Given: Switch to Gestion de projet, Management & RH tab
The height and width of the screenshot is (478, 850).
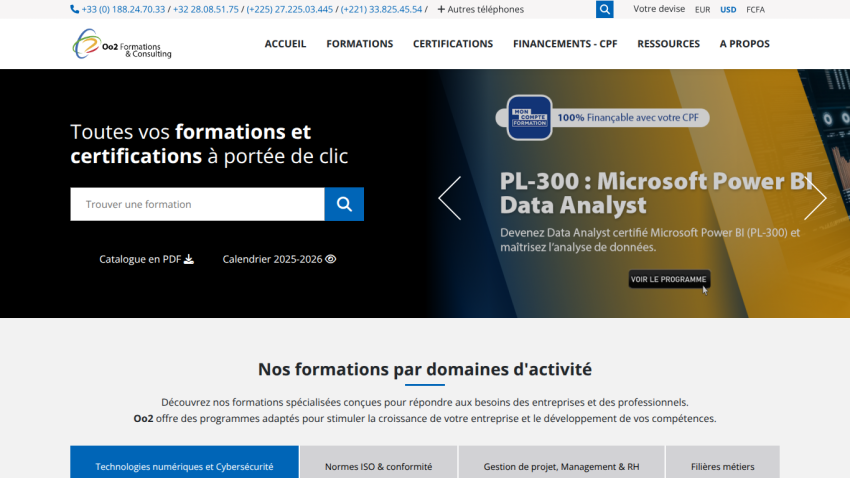Looking at the screenshot, I should point(561,462).
